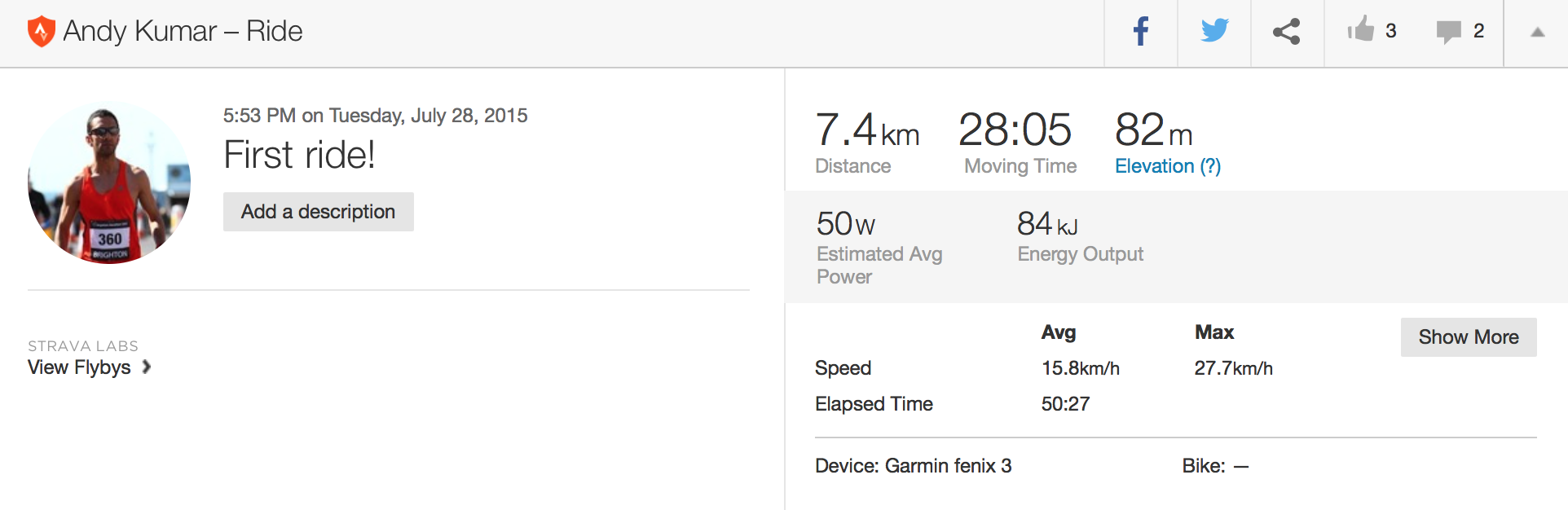Click the Strava premium shield badge
The height and width of the screenshot is (510, 1568).
click(x=41, y=32)
